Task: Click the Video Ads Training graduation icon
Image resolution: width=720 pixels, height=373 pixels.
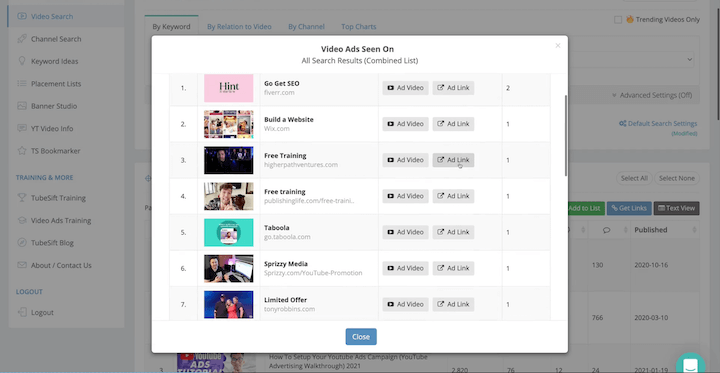Action: pyautogui.click(x=22, y=220)
